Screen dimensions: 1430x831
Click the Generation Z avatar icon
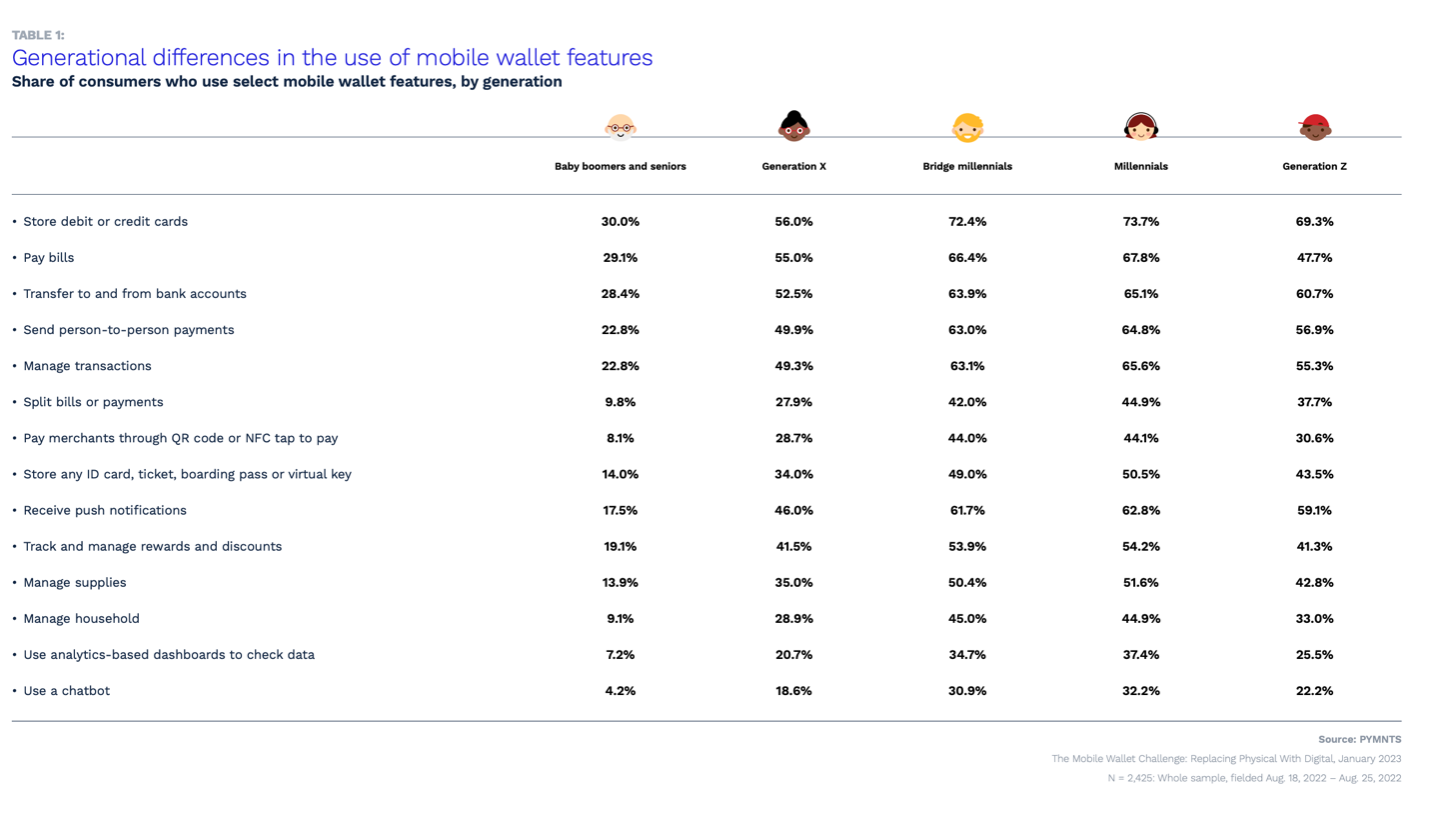(1314, 126)
